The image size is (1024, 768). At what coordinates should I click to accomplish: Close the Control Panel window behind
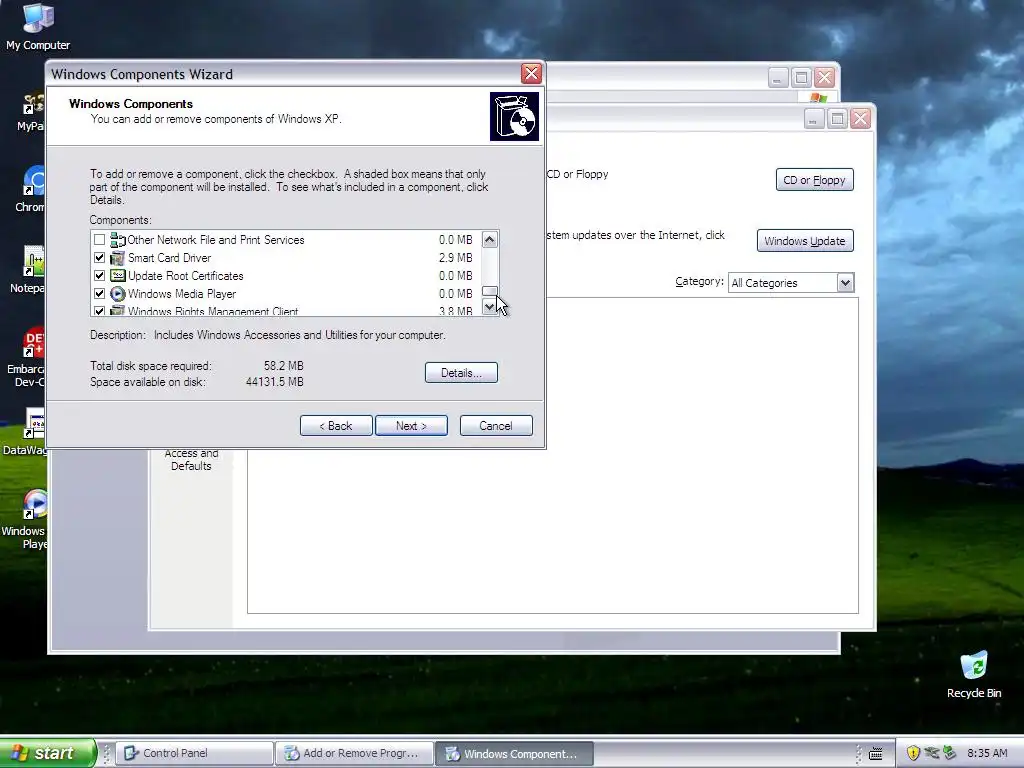[x=825, y=78]
